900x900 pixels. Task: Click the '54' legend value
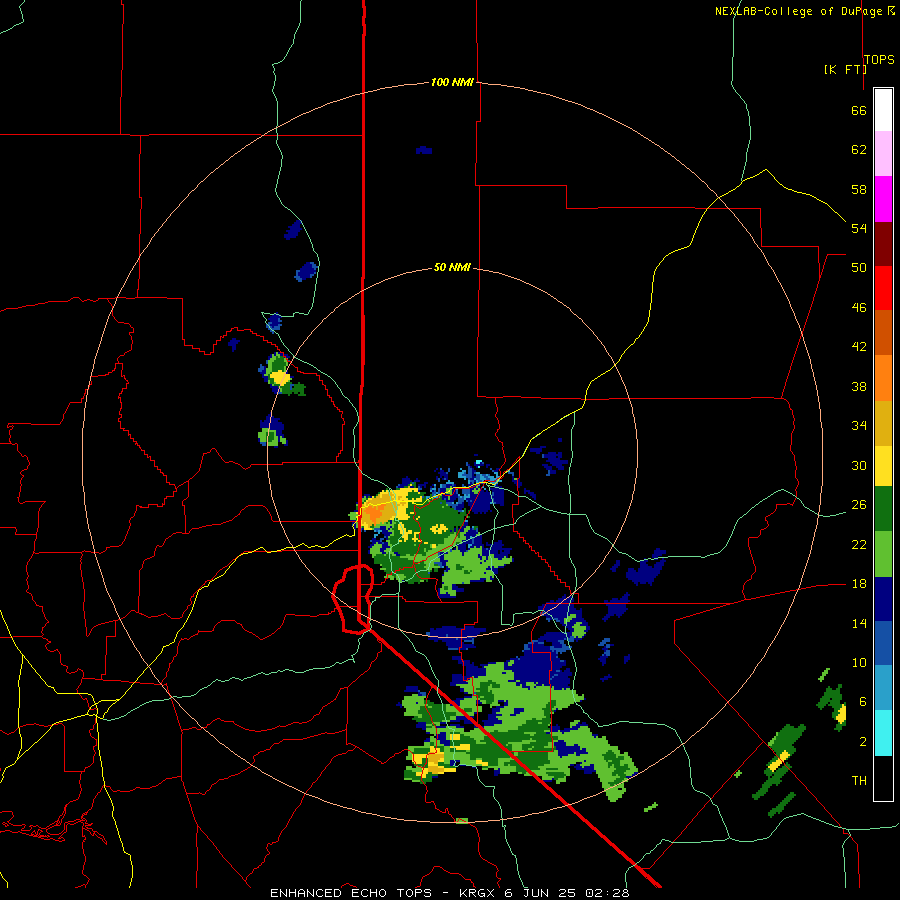(x=859, y=228)
